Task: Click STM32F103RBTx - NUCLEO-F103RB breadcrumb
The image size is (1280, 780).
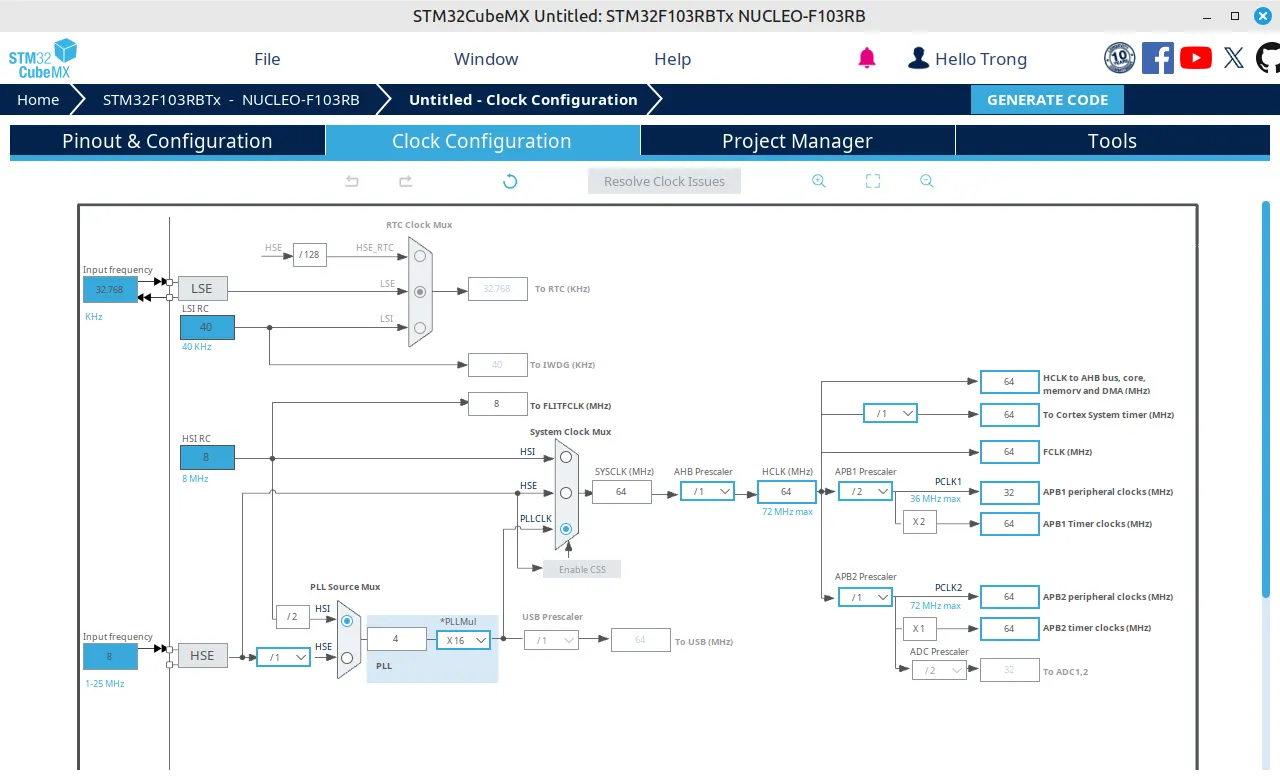Action: pyautogui.click(x=231, y=100)
